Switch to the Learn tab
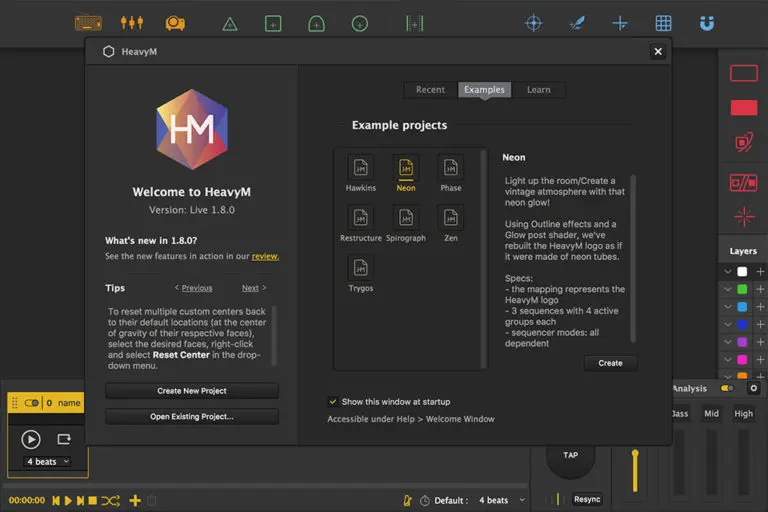The image size is (768, 512). tap(538, 90)
